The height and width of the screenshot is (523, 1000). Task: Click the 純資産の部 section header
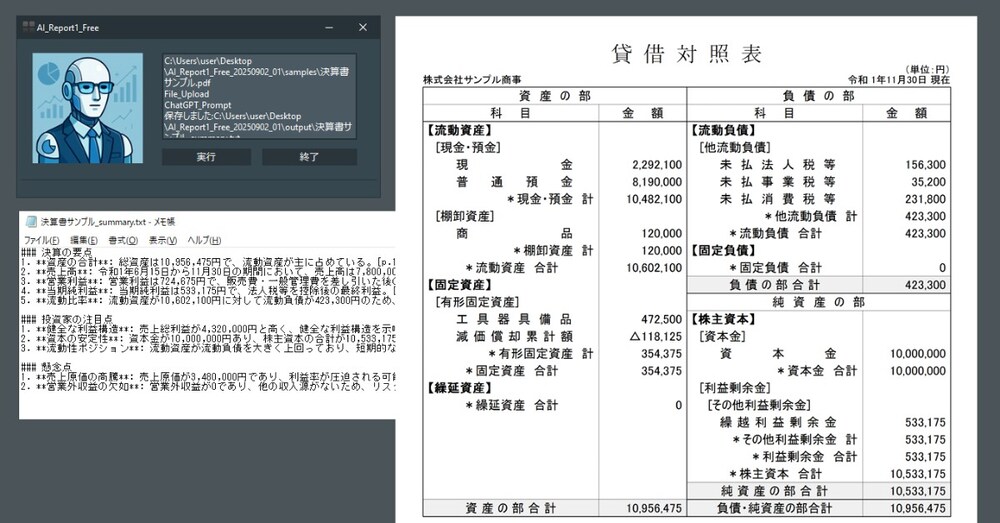tap(818, 302)
